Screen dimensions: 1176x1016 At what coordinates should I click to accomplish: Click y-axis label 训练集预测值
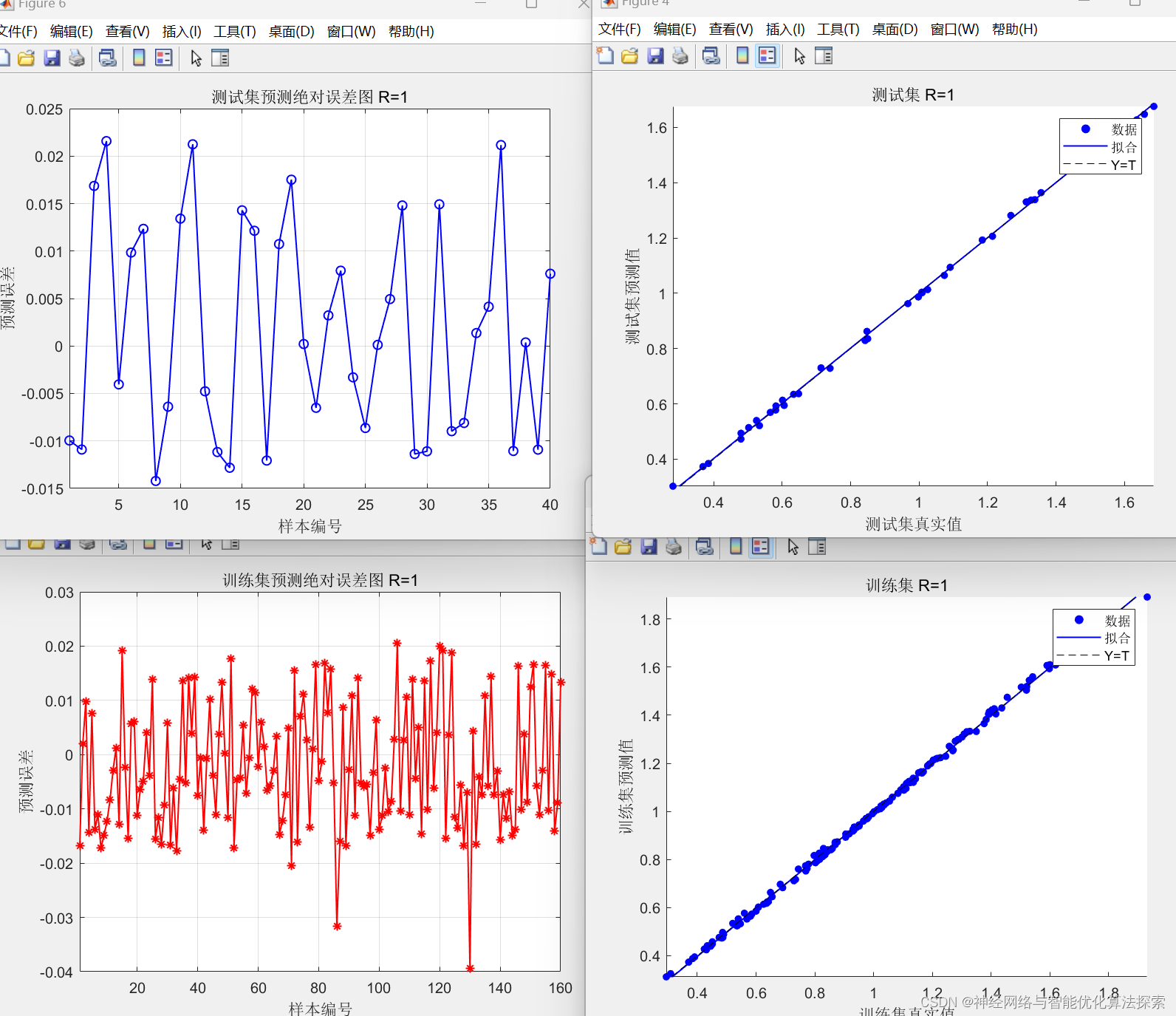626,786
